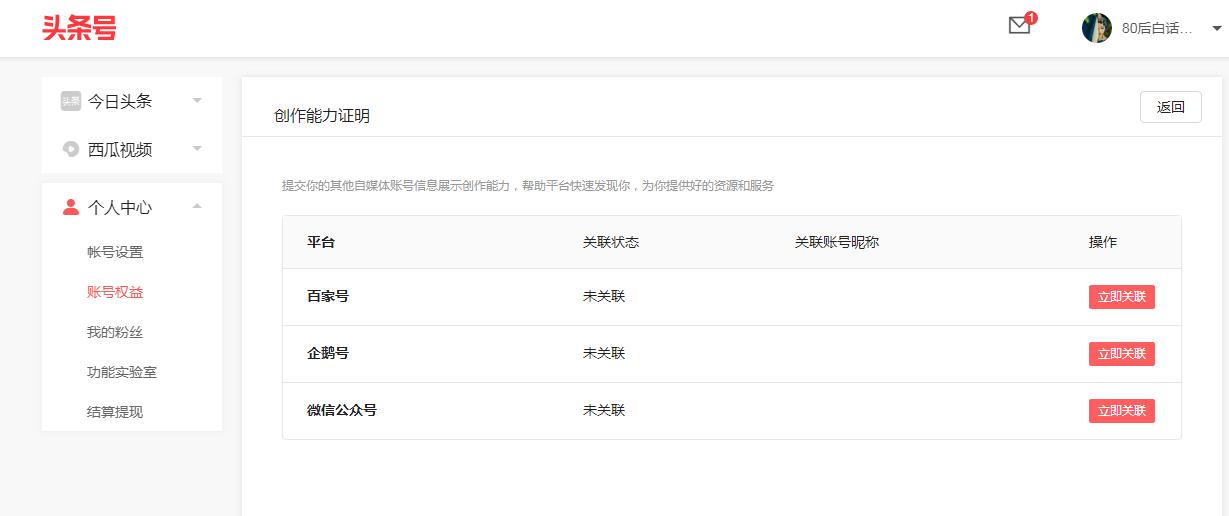
Task: Open the mail notifications envelope icon
Action: pos(1019,27)
